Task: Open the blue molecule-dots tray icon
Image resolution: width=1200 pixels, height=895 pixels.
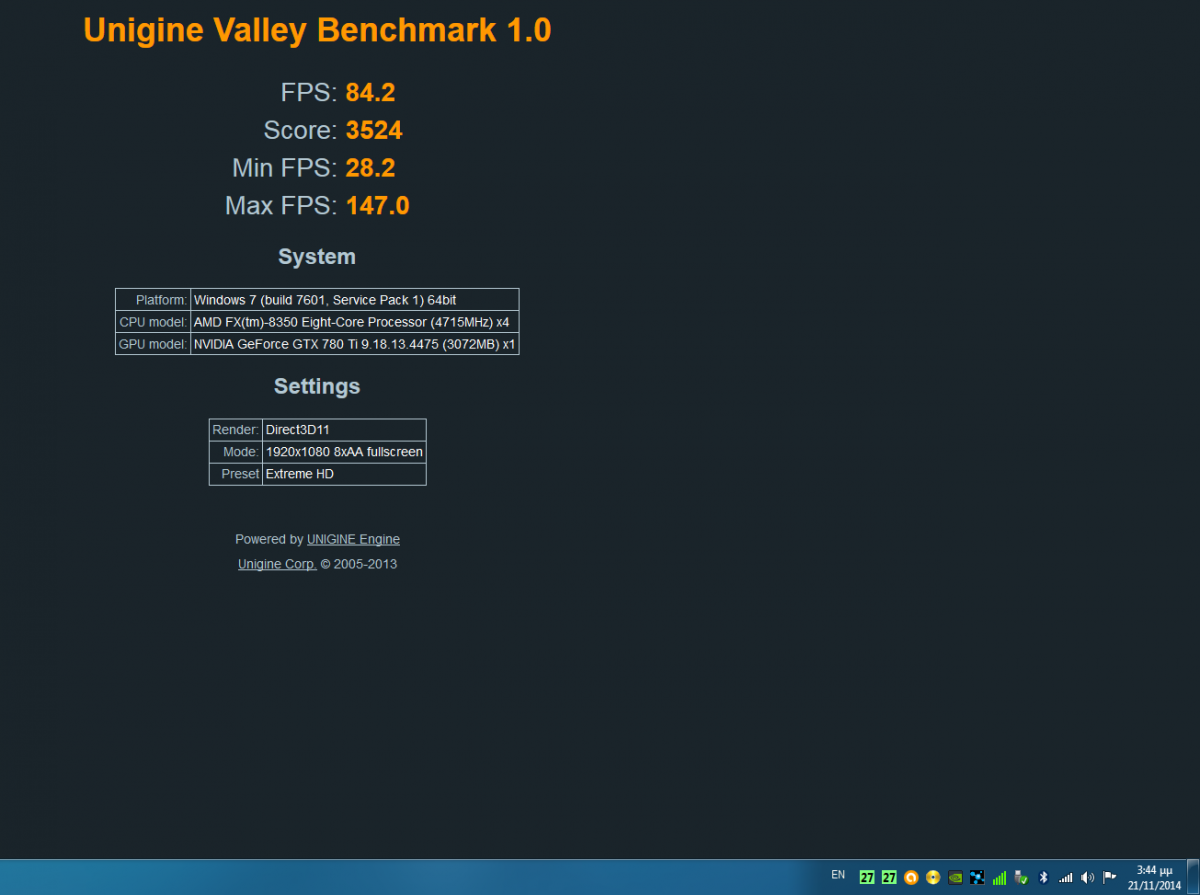Action: (x=977, y=877)
